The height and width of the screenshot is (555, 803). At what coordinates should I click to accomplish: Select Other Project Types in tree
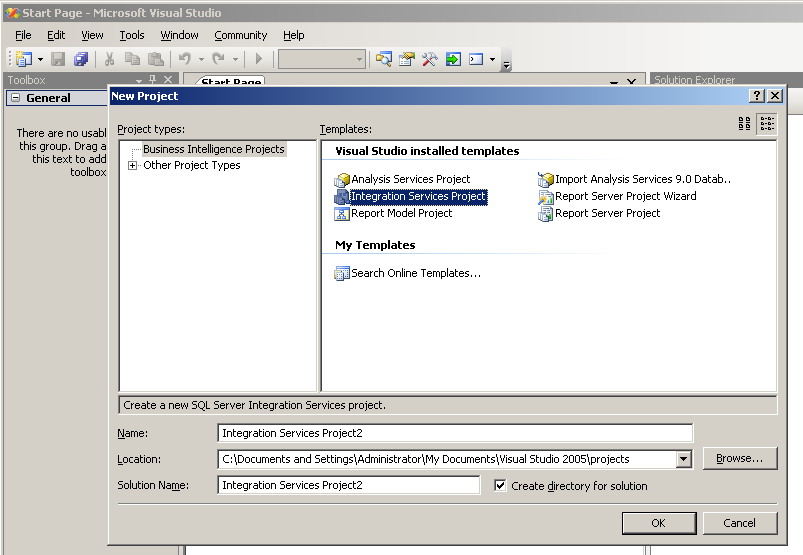[x=192, y=165]
